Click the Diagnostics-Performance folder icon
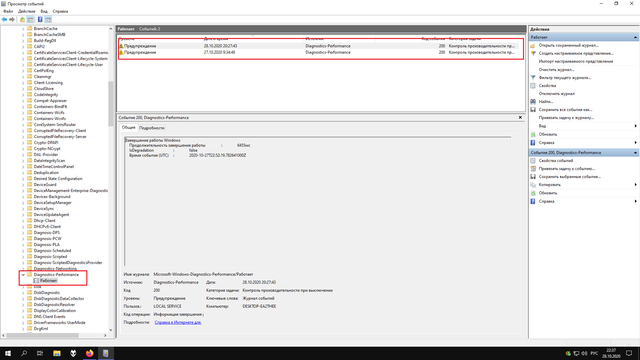The height and width of the screenshot is (360, 640). point(29,275)
